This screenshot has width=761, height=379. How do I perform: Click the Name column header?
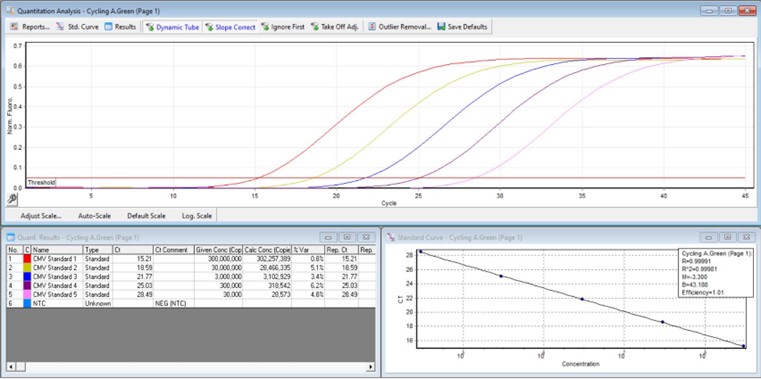57,250
